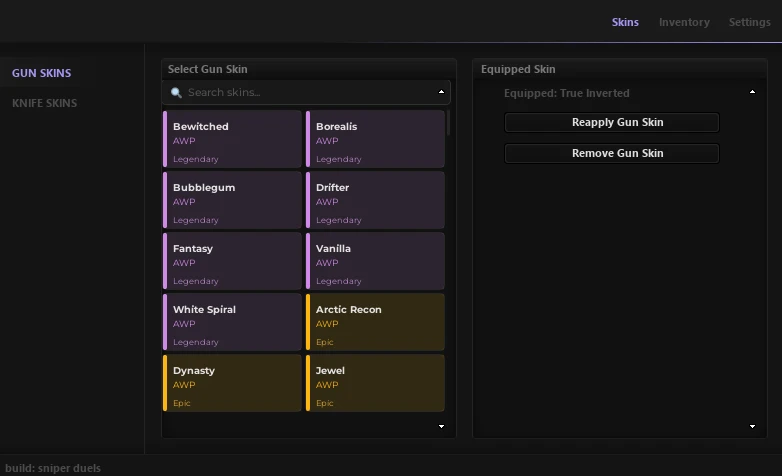
Task: Pick the Drifter AWP skin
Action: 375,200
